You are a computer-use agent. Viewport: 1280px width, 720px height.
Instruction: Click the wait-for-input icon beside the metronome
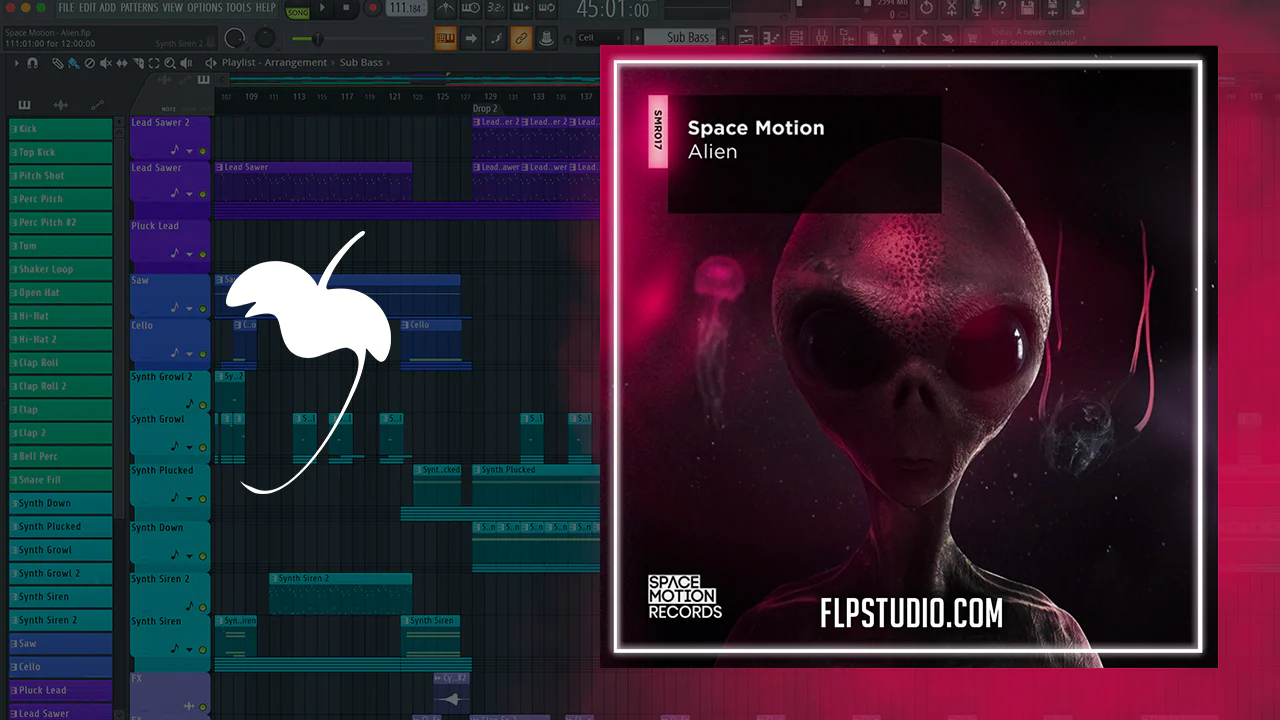coord(471,9)
